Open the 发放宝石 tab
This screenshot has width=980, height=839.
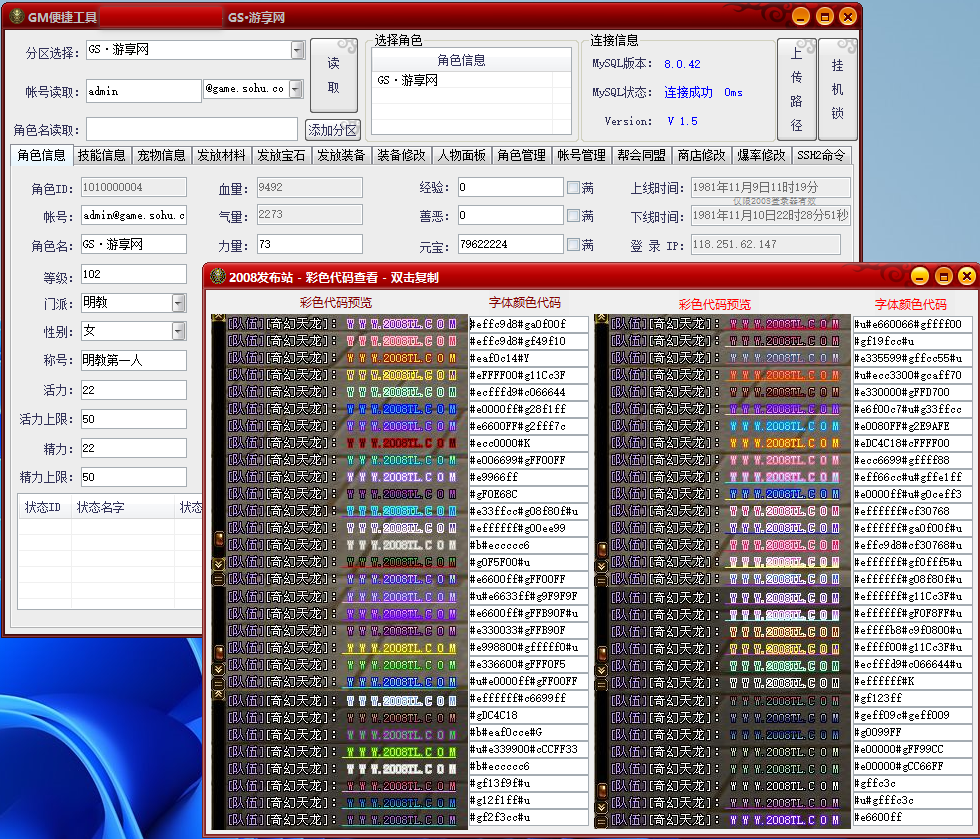pyautogui.click(x=281, y=156)
